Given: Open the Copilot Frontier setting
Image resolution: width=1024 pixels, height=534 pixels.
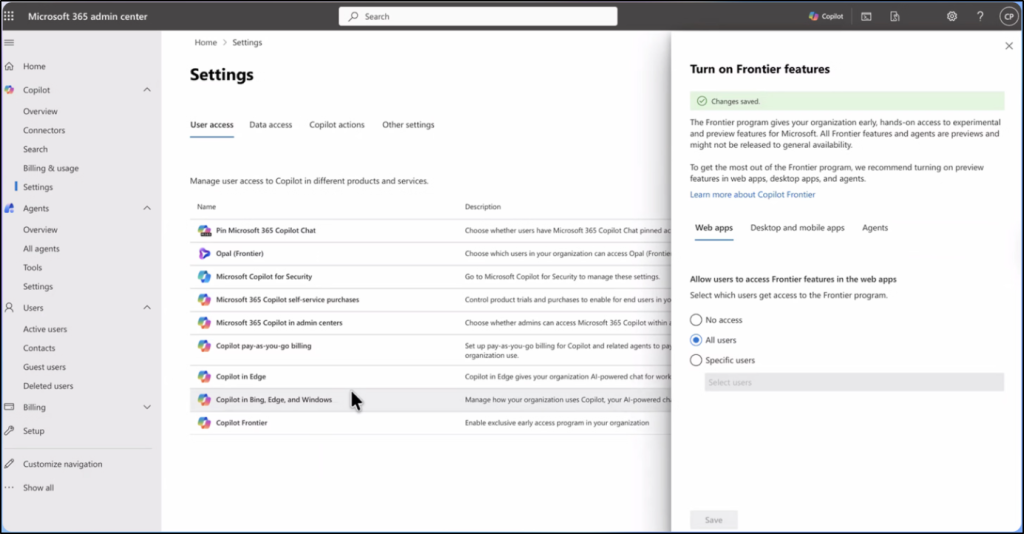Looking at the screenshot, I should (242, 423).
